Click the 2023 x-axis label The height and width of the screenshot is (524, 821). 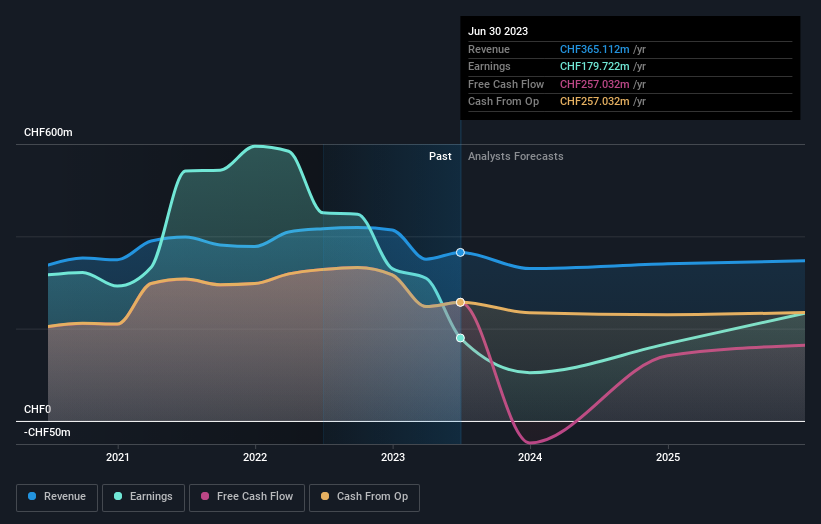pos(393,457)
